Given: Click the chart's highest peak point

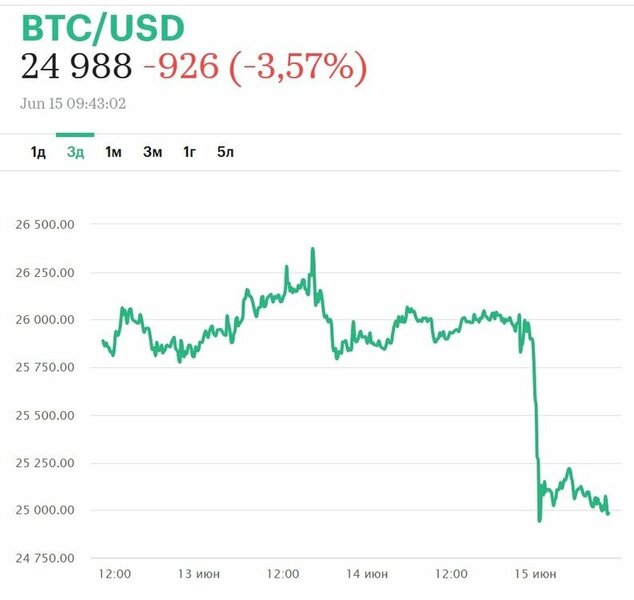Looking at the screenshot, I should 313,248.
